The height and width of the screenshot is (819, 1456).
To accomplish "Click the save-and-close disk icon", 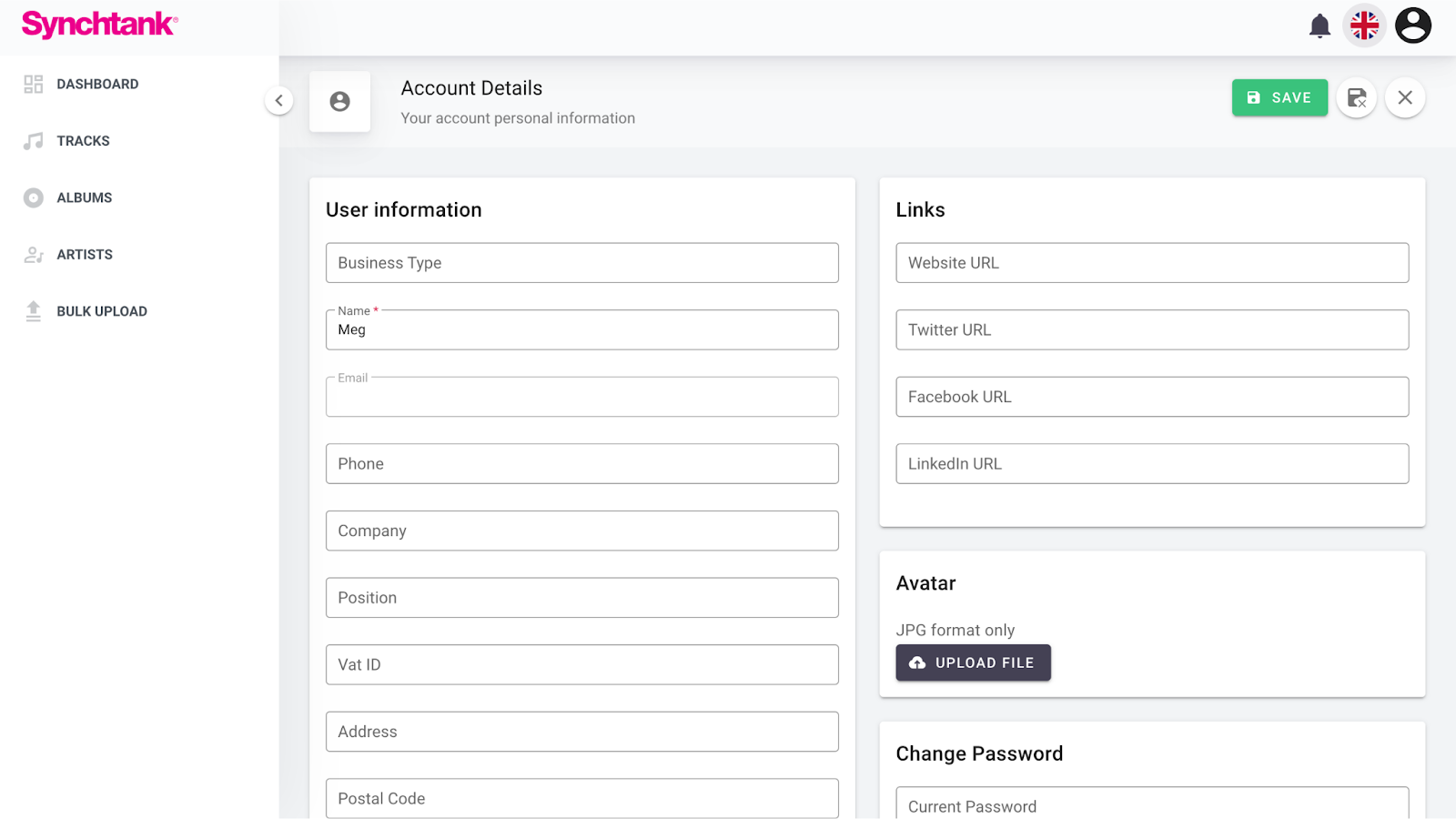I will point(1356,97).
